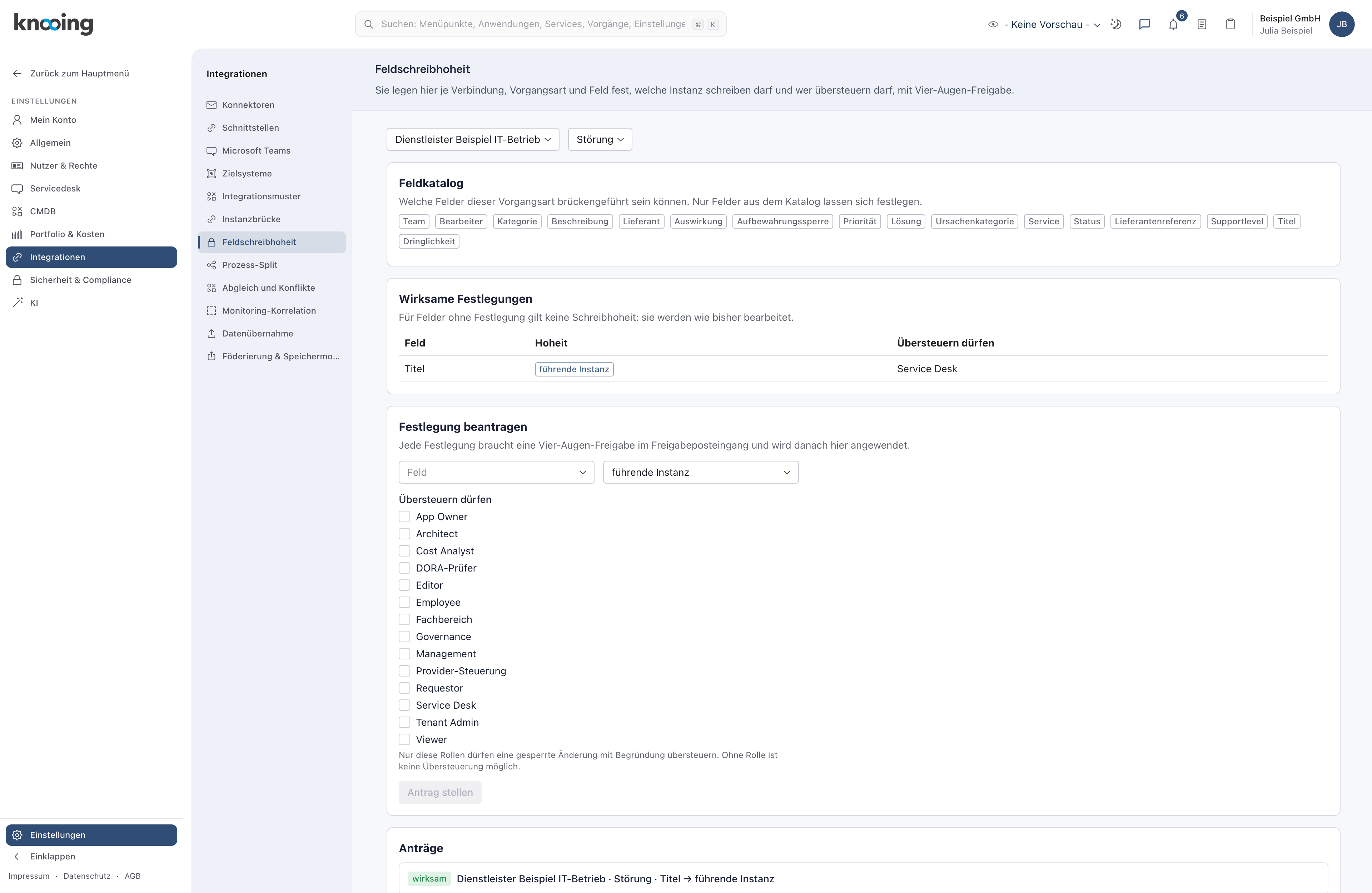
Task: Click the Einstellungen button at bottom
Action: pos(91,835)
